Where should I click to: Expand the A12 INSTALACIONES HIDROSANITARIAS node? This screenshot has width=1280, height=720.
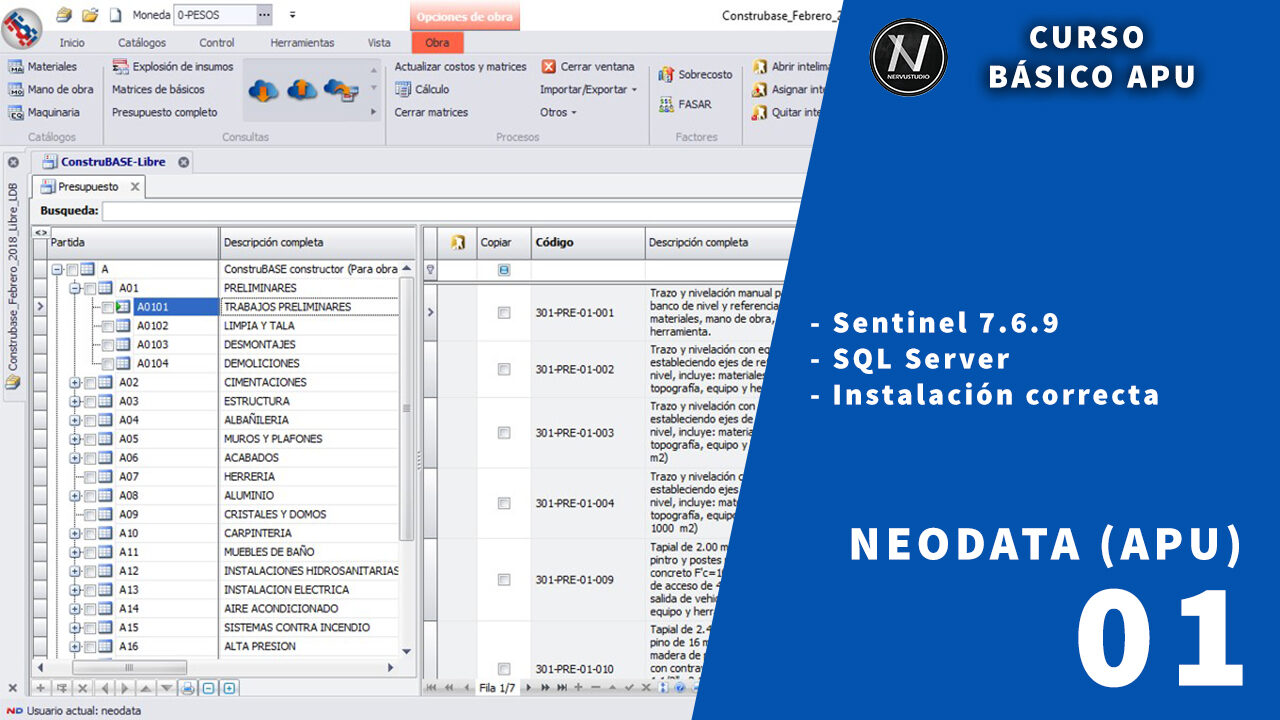[75, 571]
